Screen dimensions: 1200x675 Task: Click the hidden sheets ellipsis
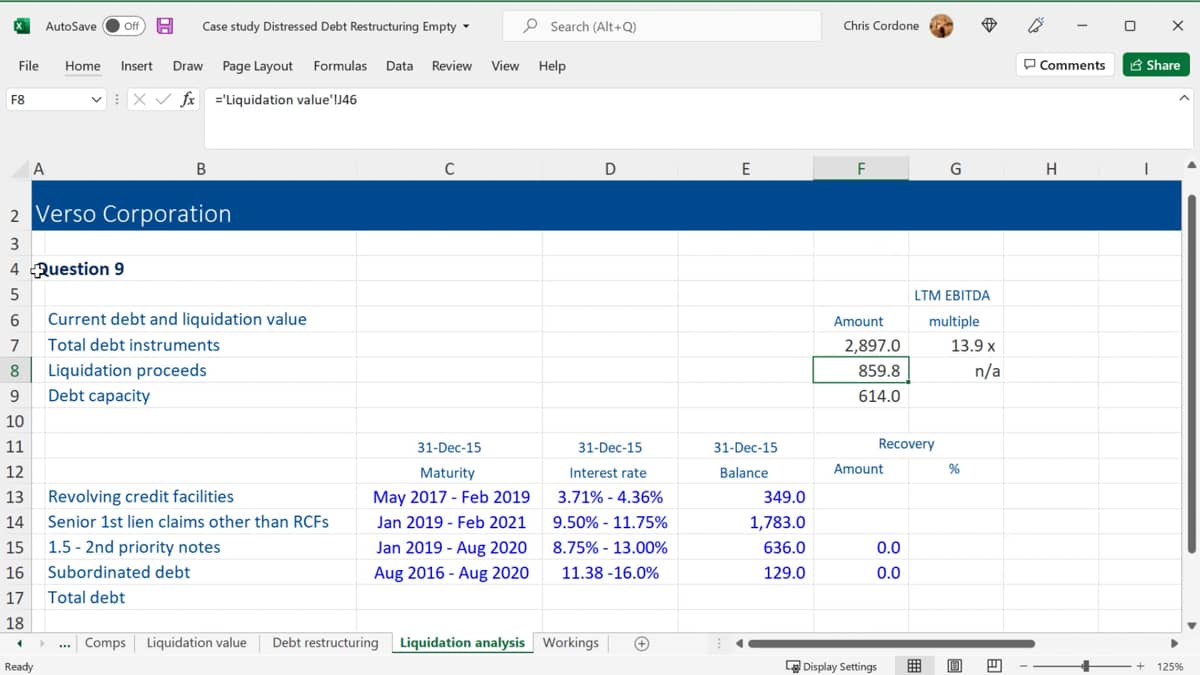65,644
